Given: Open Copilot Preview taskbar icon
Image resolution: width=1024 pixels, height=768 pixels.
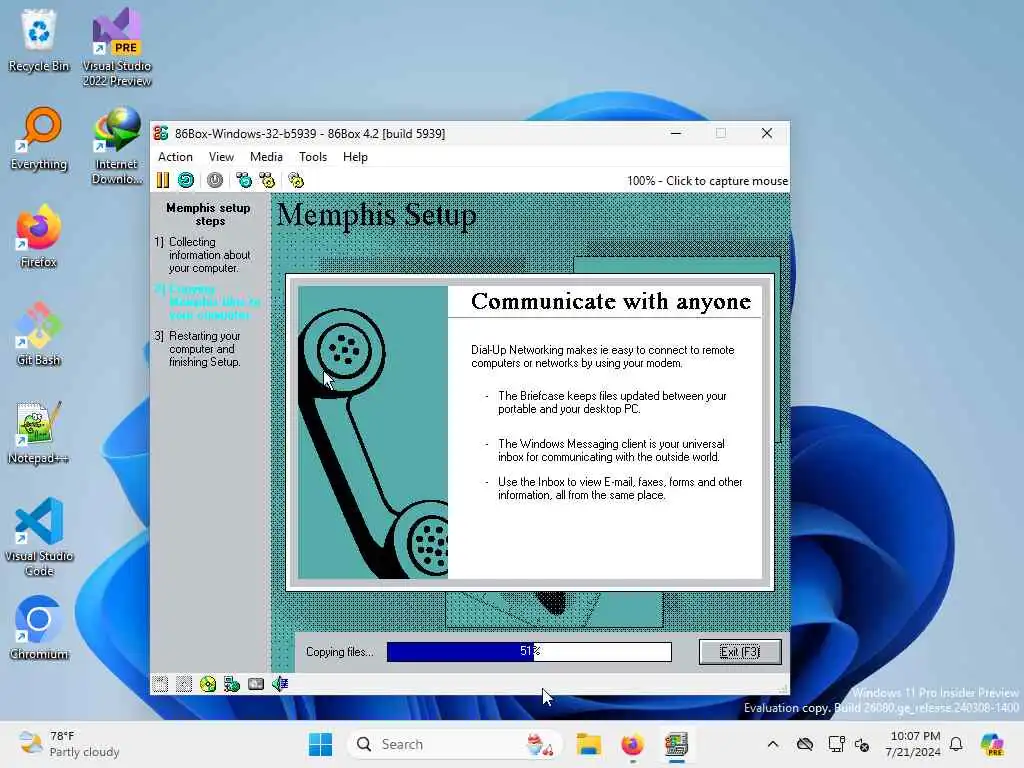Looking at the screenshot, I should tap(992, 744).
